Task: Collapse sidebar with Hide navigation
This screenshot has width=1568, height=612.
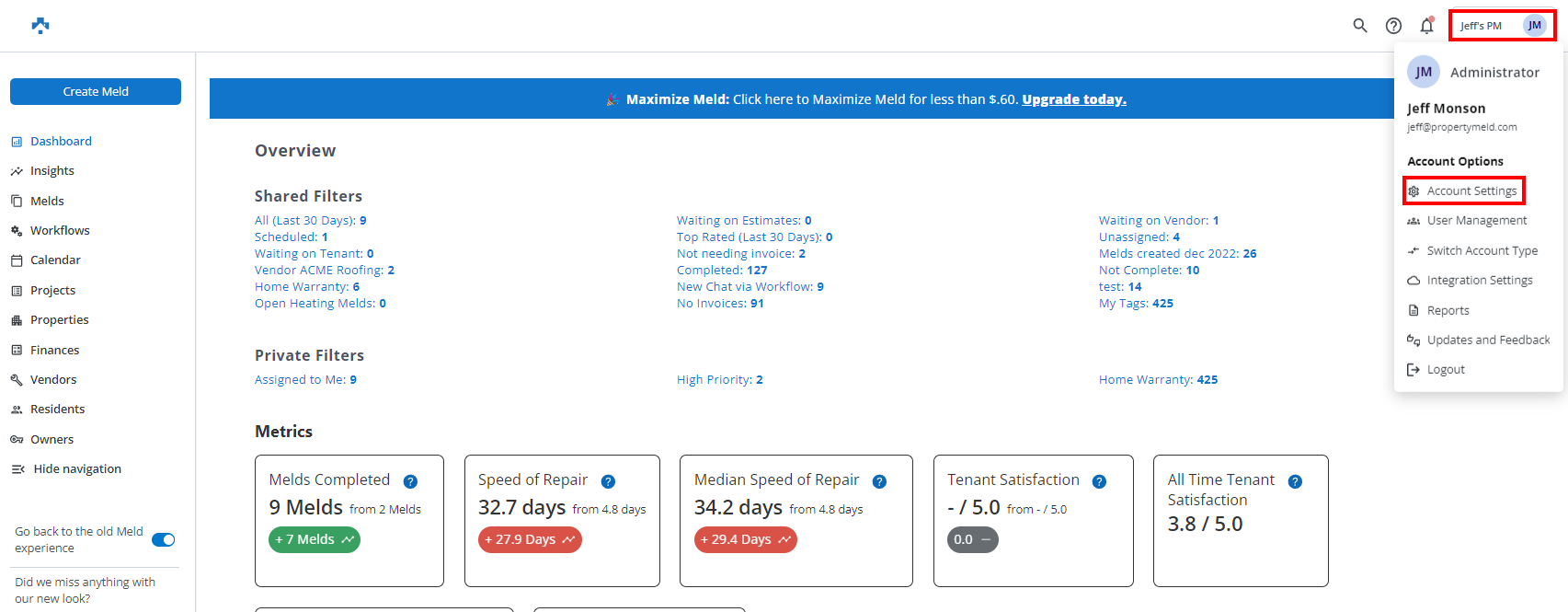Action: point(77,469)
